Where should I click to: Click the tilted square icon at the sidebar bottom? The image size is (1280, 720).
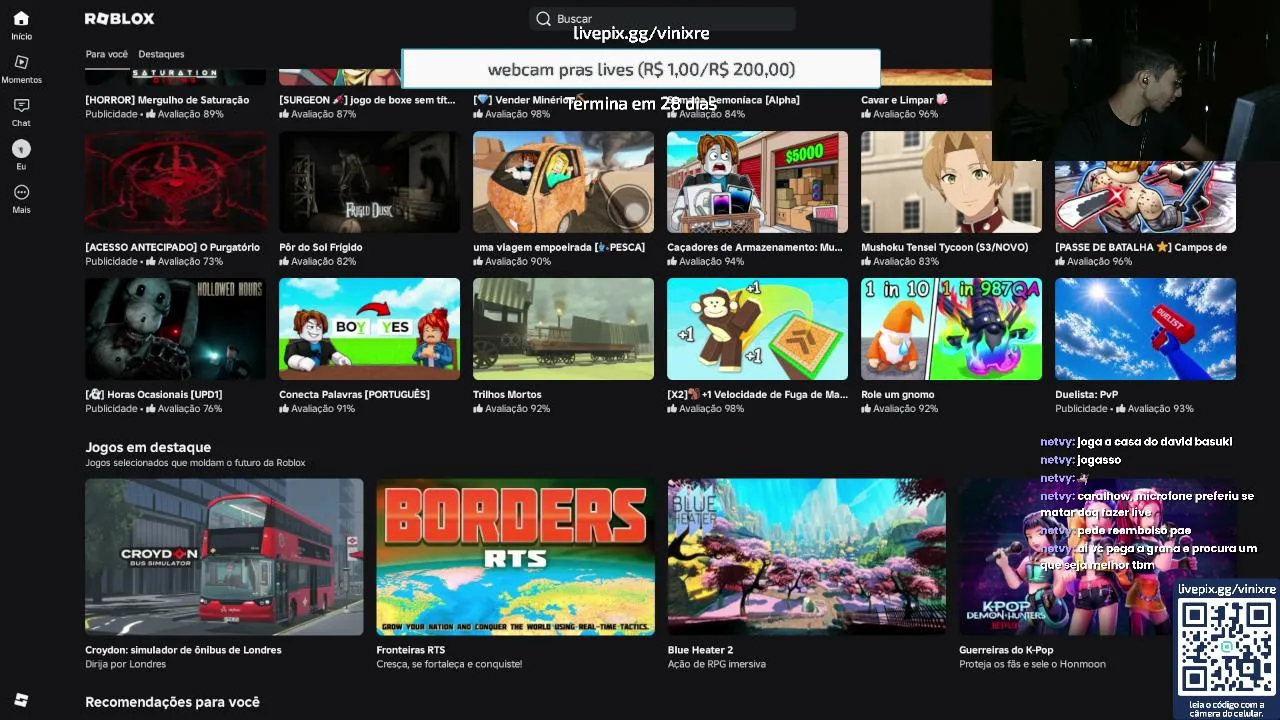[x=21, y=700]
